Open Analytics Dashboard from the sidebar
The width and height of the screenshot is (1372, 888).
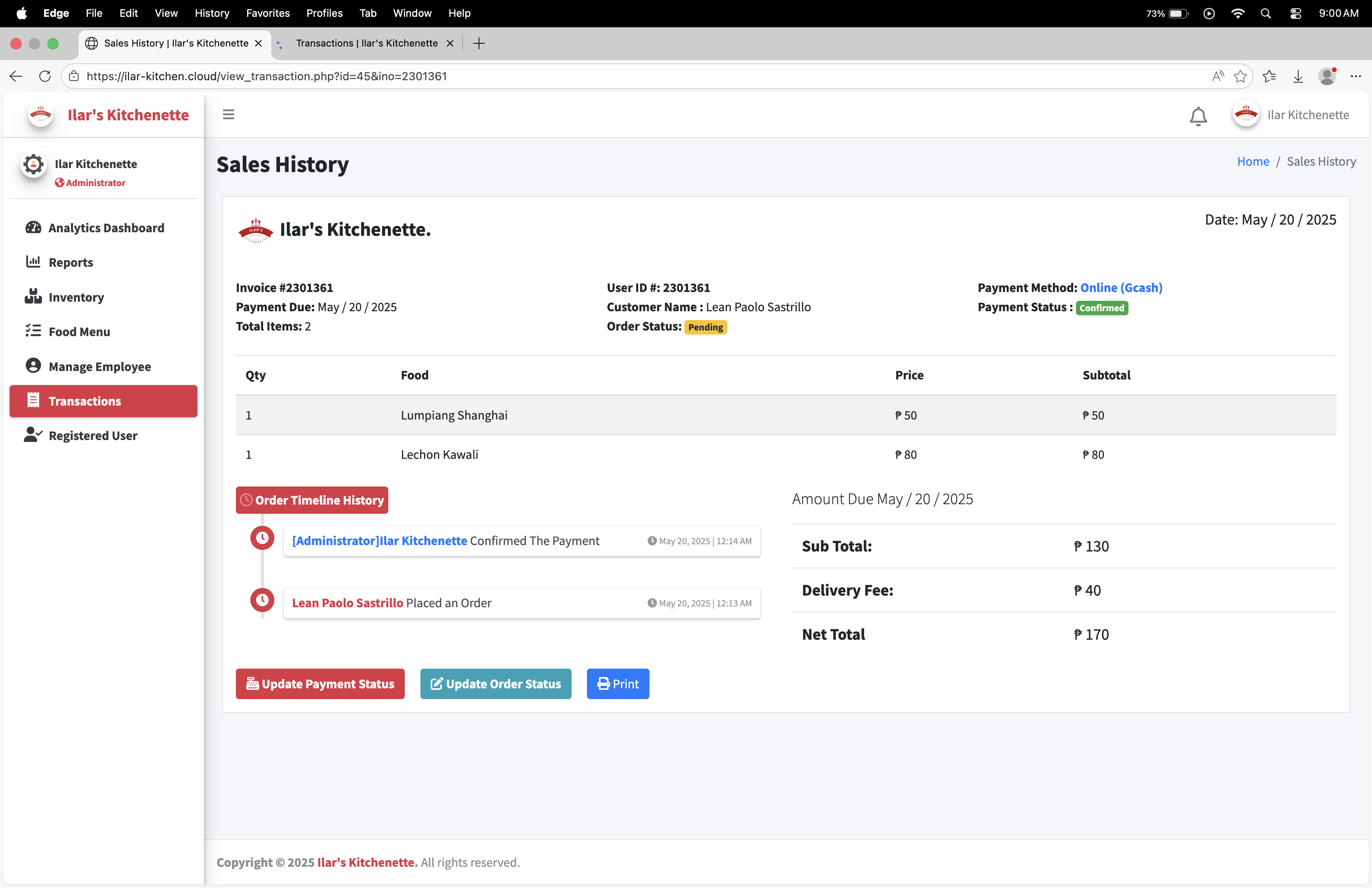106,228
